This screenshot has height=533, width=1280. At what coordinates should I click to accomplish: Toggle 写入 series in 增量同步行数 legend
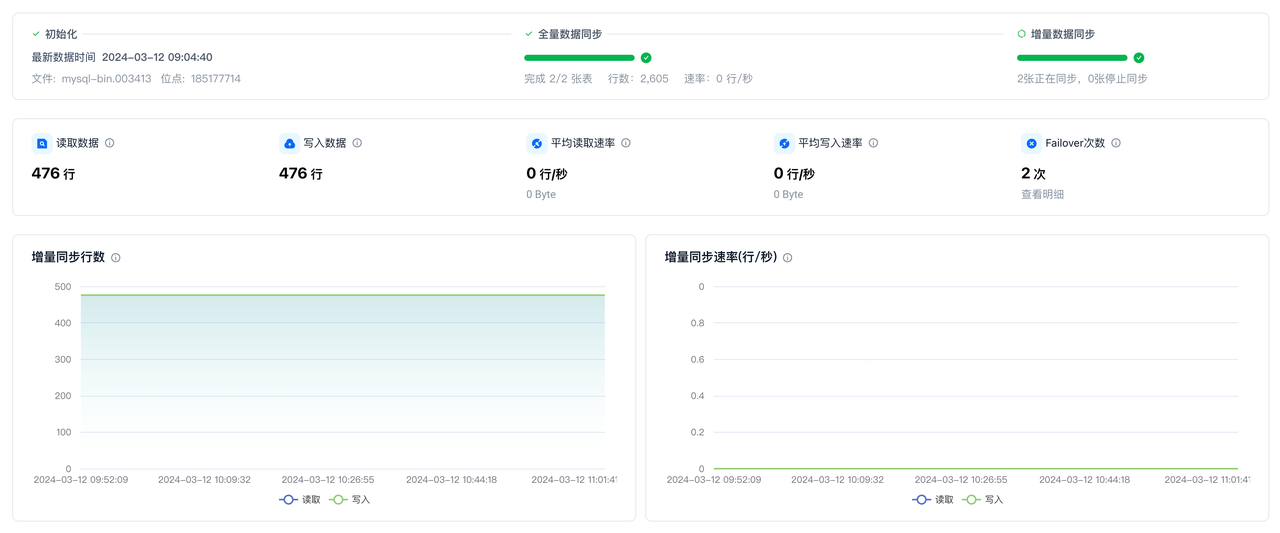(x=350, y=499)
